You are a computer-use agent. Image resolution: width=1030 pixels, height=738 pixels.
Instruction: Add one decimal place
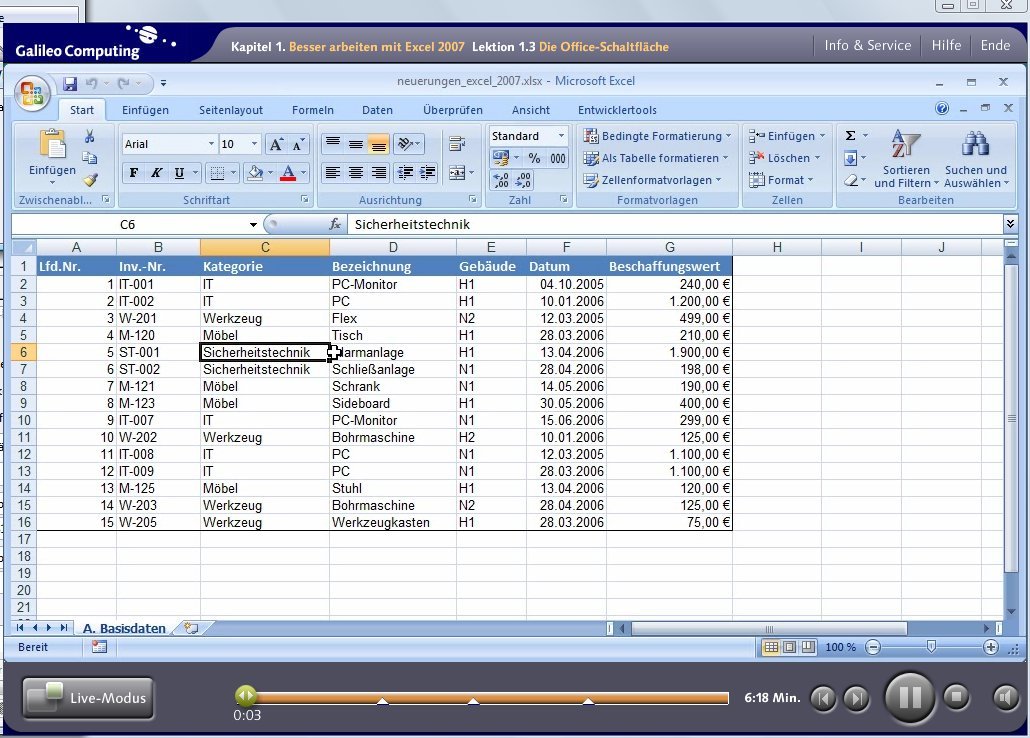(501, 180)
